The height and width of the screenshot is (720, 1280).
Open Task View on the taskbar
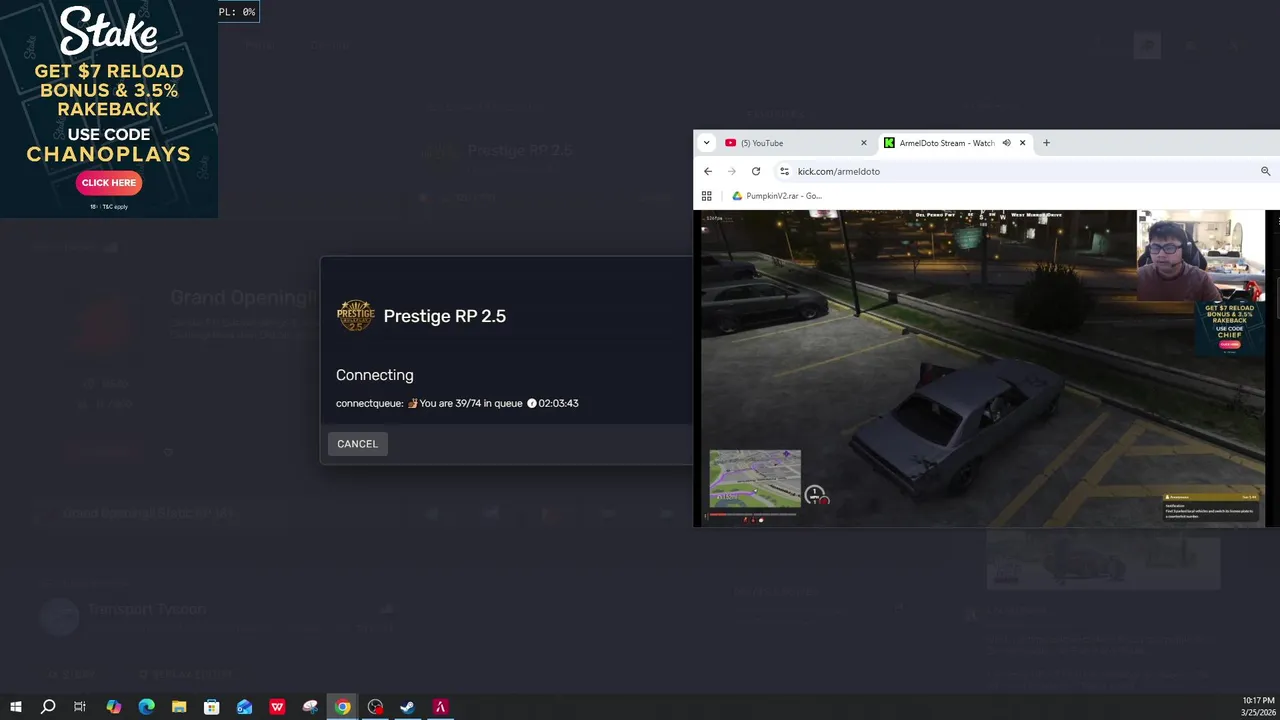80,707
